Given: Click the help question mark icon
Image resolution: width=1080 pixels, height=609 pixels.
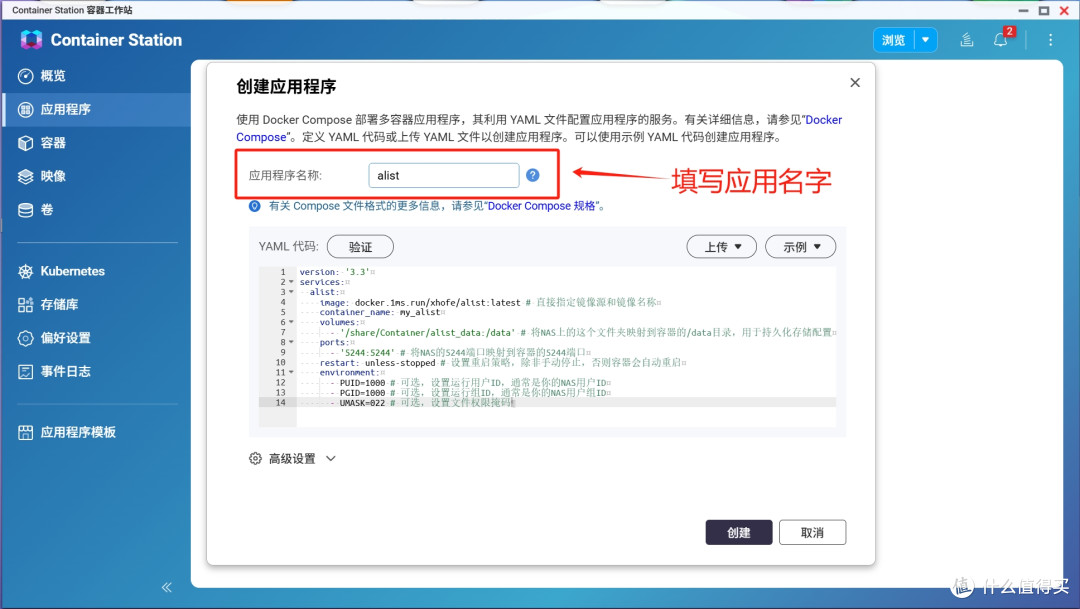Looking at the screenshot, I should 532,176.
